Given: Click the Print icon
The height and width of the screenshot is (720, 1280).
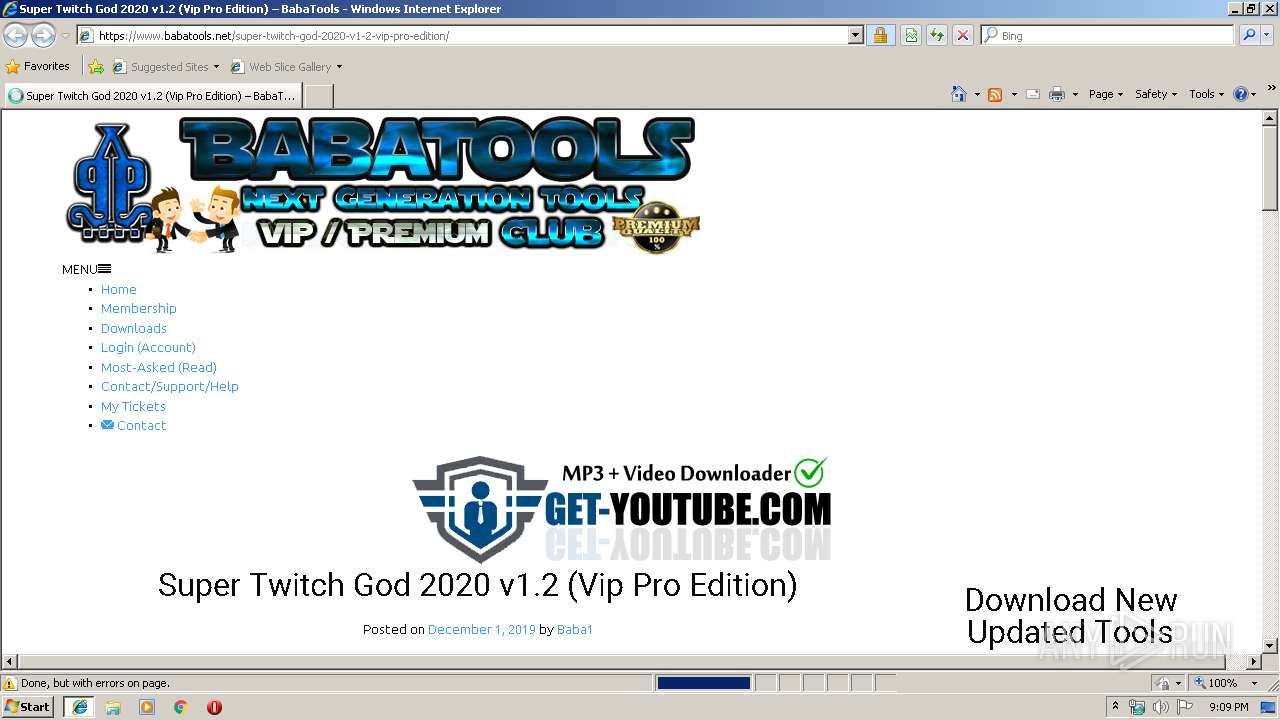Looking at the screenshot, I should point(1057,94).
